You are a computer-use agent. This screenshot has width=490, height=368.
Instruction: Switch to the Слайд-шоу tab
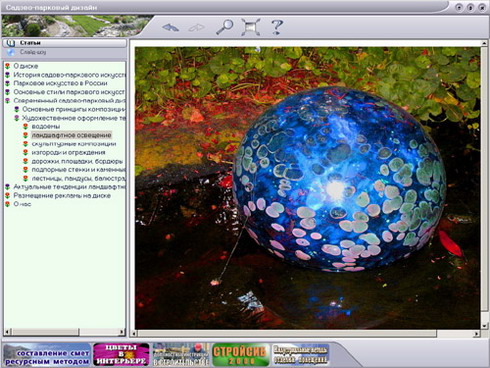(64, 52)
